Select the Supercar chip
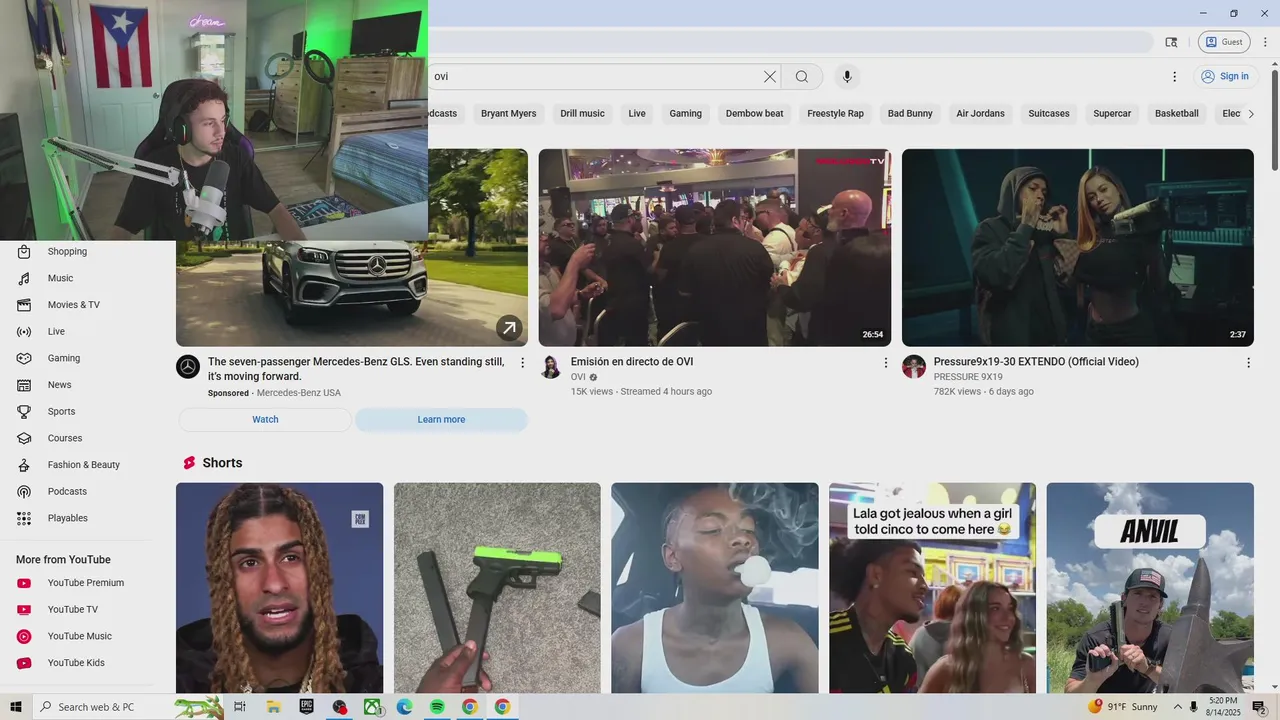 tap(1112, 114)
